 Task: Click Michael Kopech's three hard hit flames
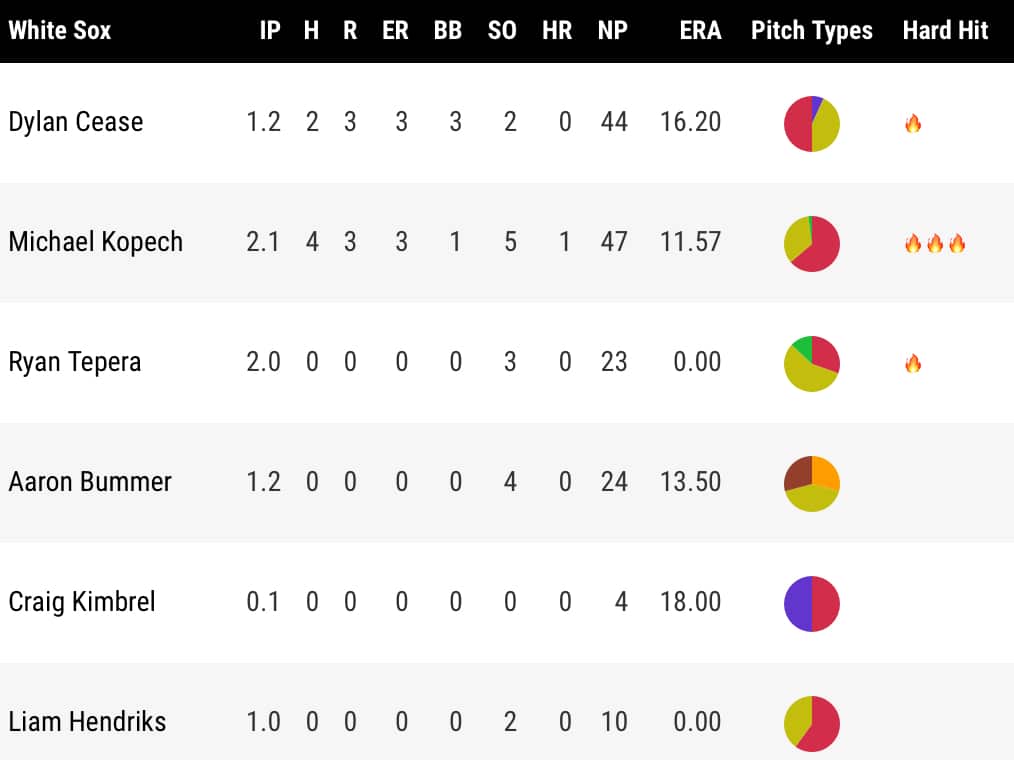pos(934,243)
